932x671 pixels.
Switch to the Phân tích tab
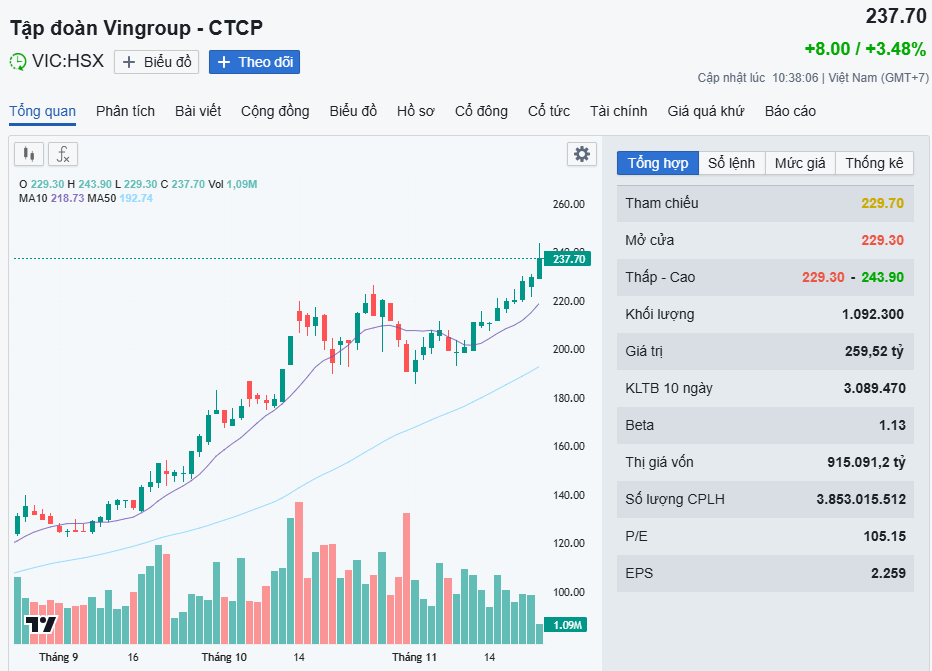click(125, 111)
